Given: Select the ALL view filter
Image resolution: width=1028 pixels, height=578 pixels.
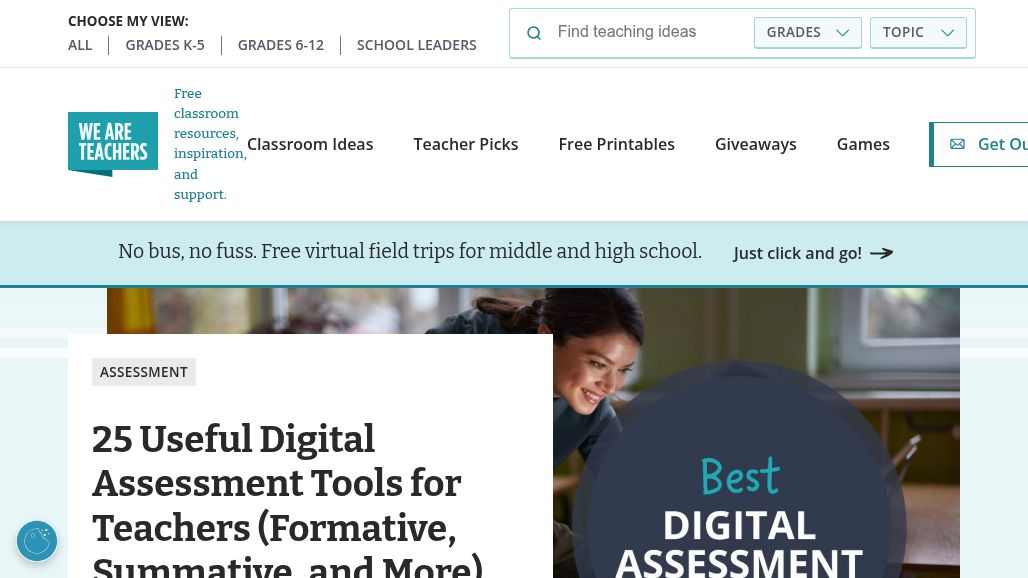Looking at the screenshot, I should (x=80, y=45).
